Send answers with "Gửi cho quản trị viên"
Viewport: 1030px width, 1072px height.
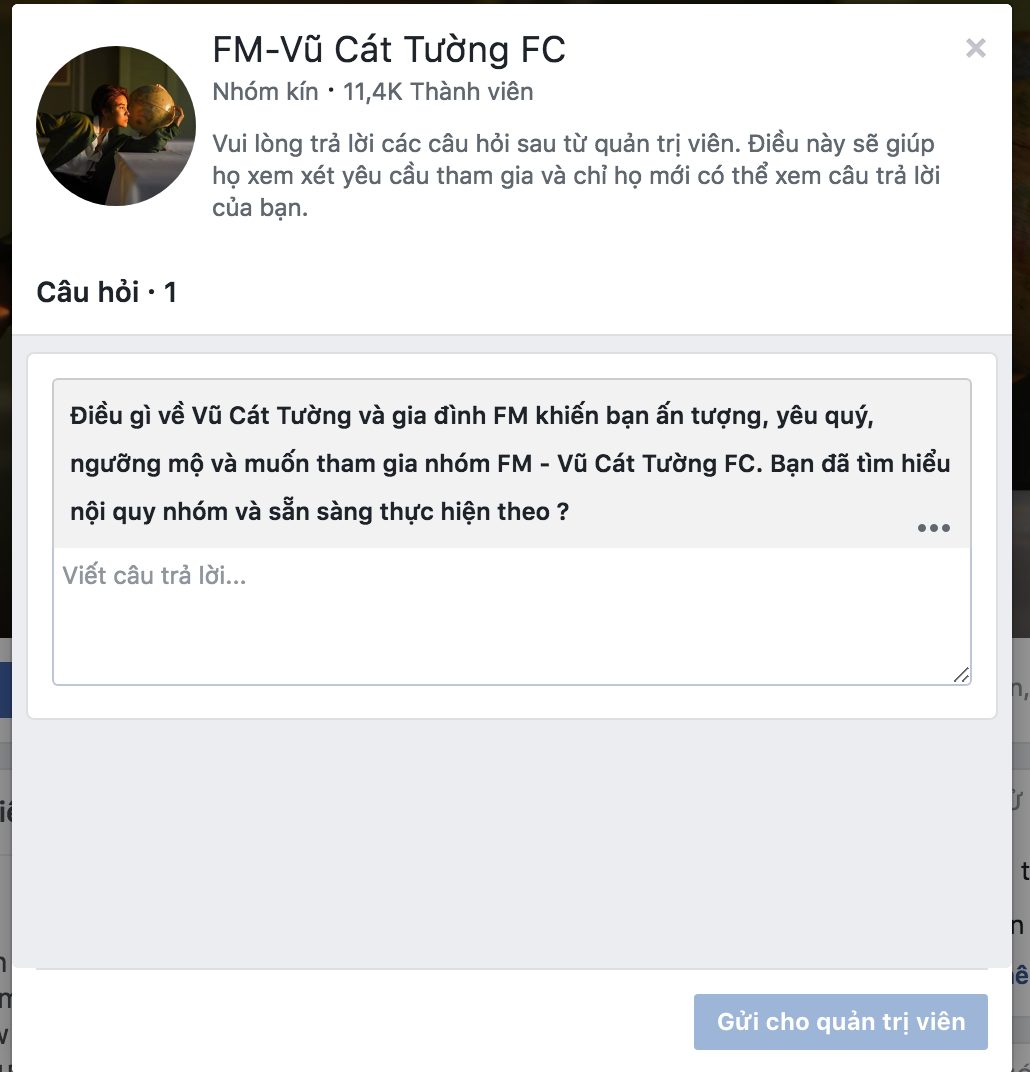[x=841, y=1021]
